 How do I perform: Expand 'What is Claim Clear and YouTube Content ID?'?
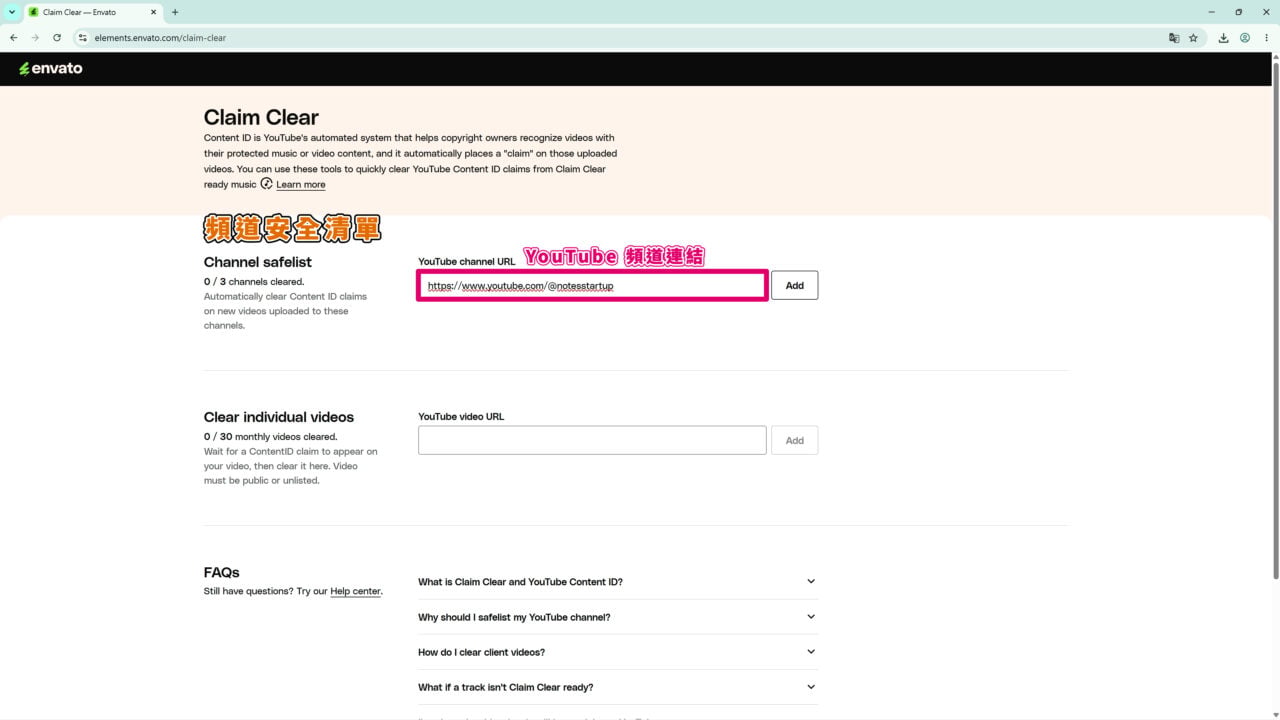(x=618, y=582)
